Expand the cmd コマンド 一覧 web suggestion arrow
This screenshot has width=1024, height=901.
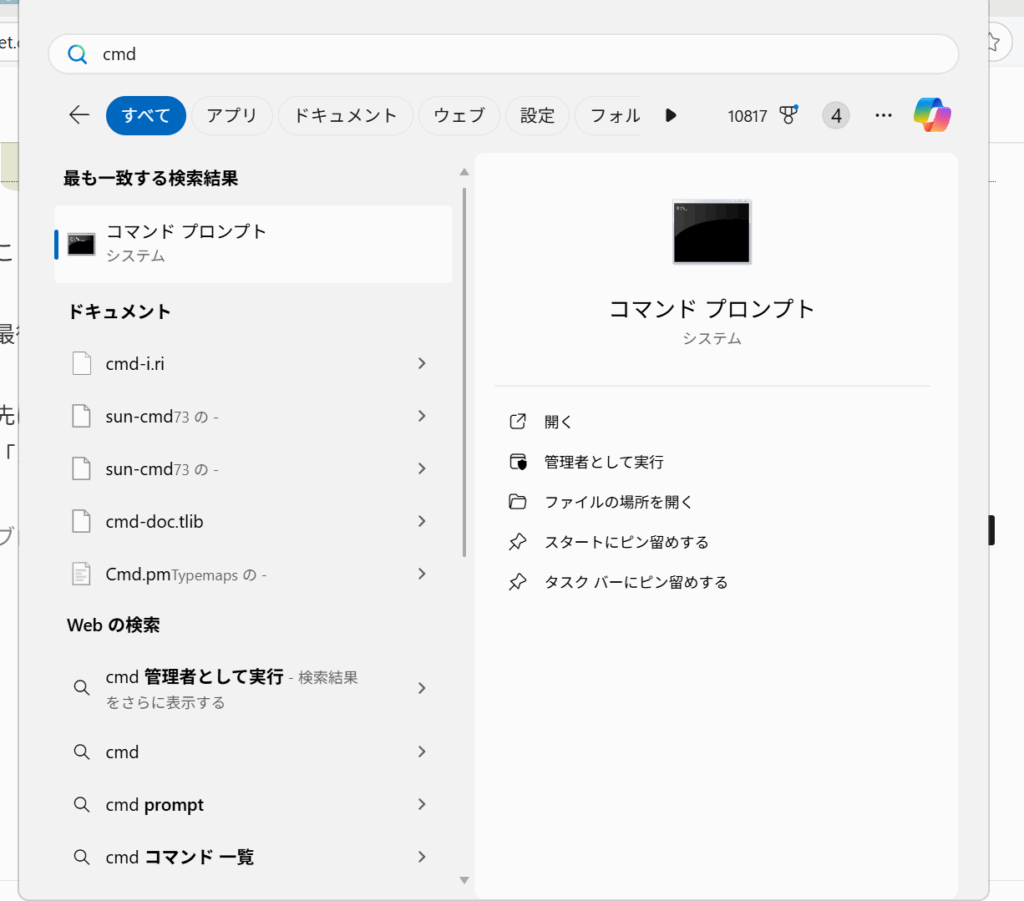click(422, 857)
